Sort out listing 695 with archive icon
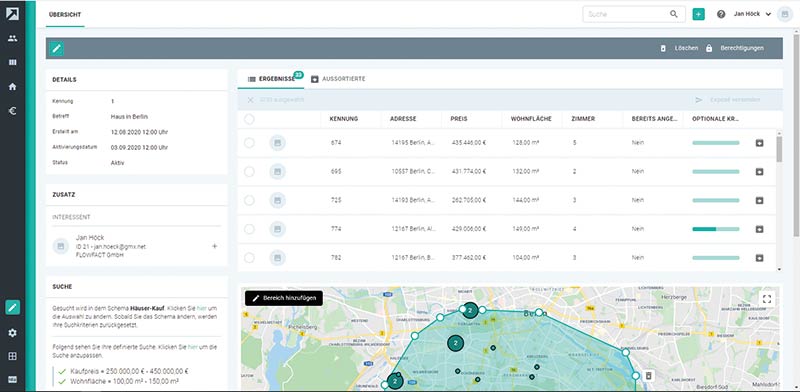 tap(759, 172)
